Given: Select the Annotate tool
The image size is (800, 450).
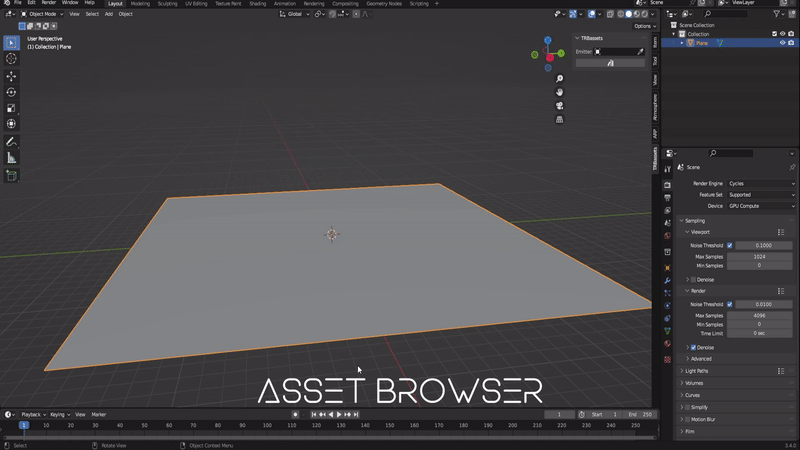Looking at the screenshot, I should click(x=11, y=142).
